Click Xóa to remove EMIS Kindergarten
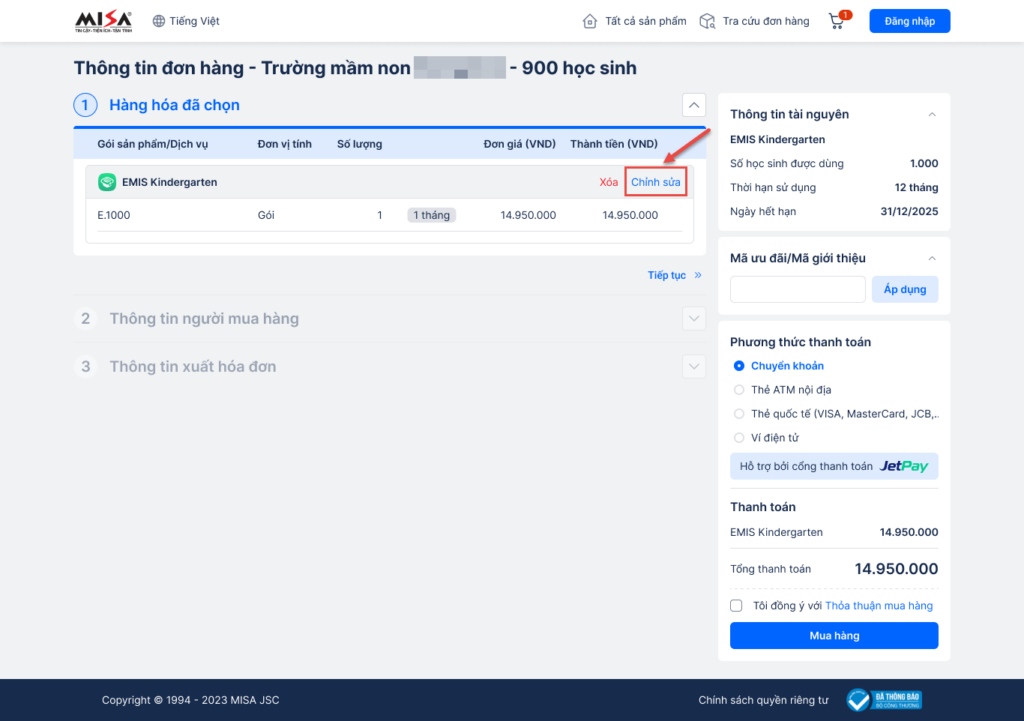 609,182
